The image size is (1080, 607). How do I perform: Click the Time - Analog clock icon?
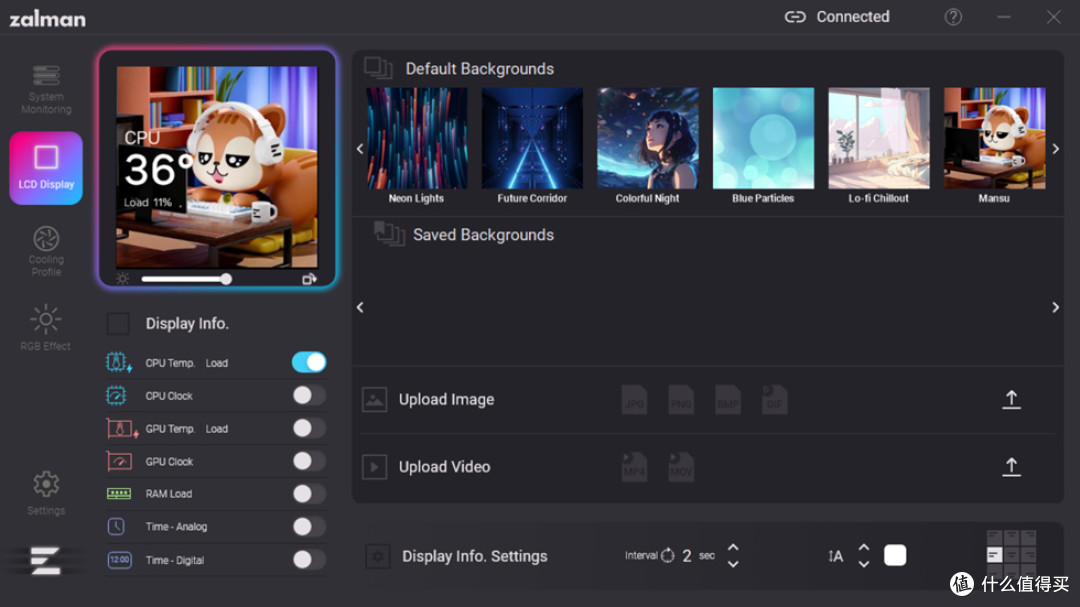click(x=116, y=526)
